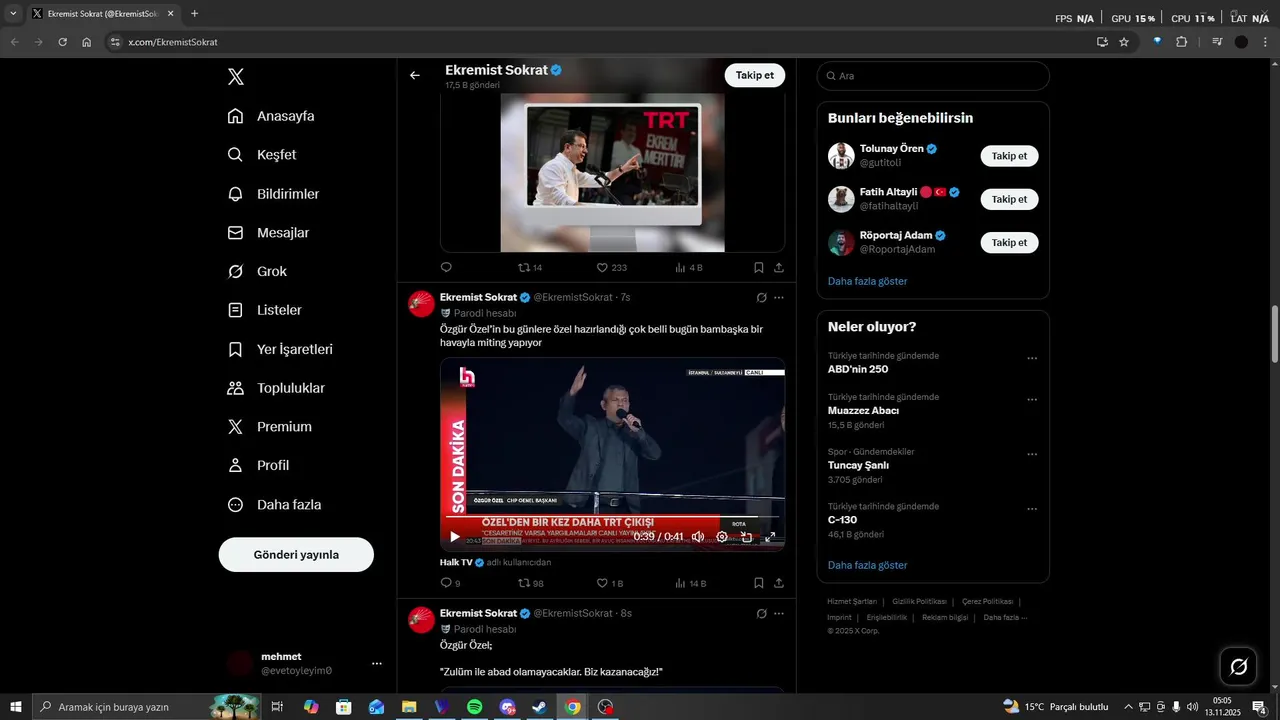Open Chrome tab search dropdown

pyautogui.click(x=13, y=14)
